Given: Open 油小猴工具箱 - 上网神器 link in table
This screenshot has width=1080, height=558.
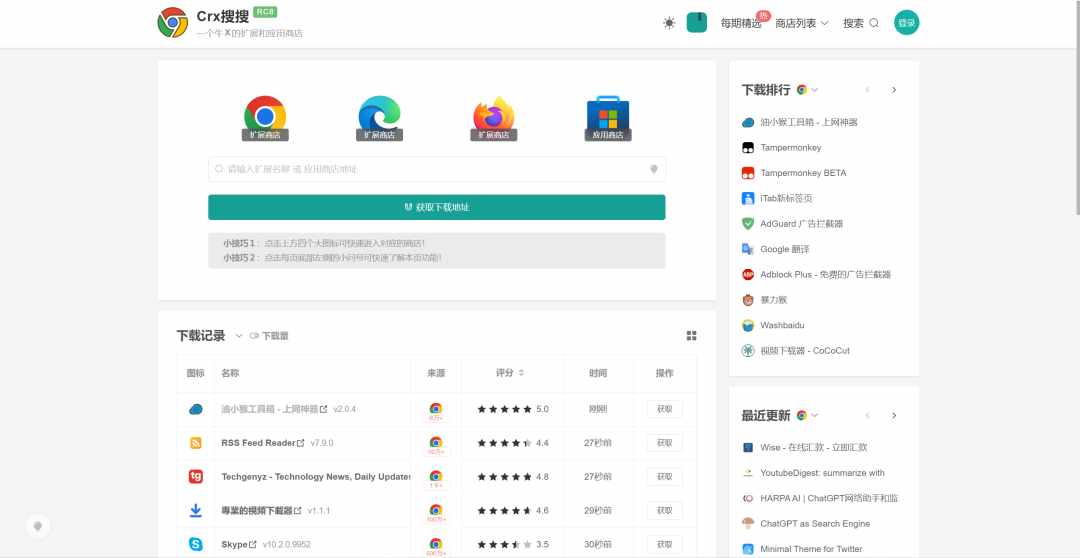Looking at the screenshot, I should click(x=274, y=409).
